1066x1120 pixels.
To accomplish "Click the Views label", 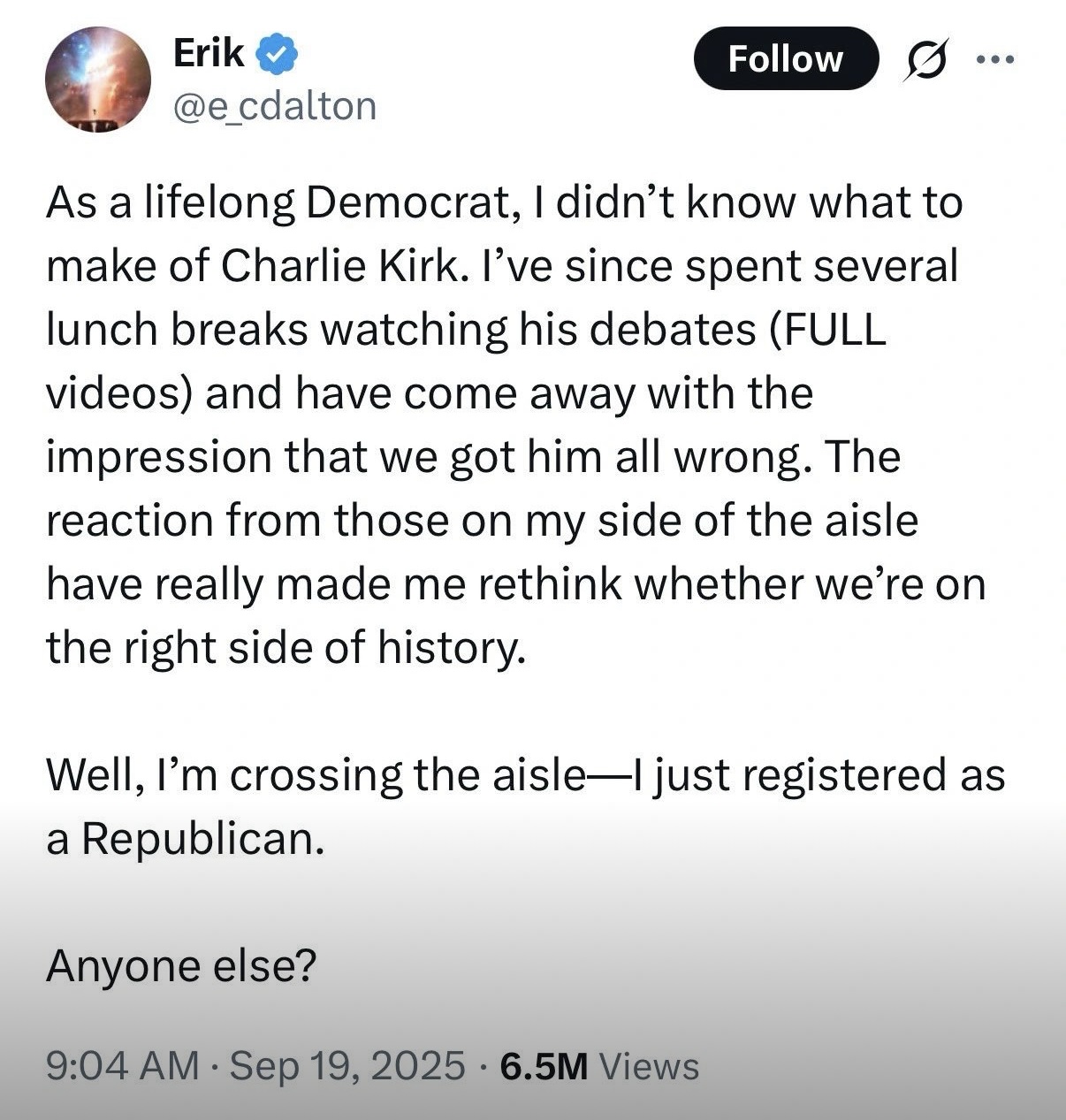I will click(x=650, y=1066).
